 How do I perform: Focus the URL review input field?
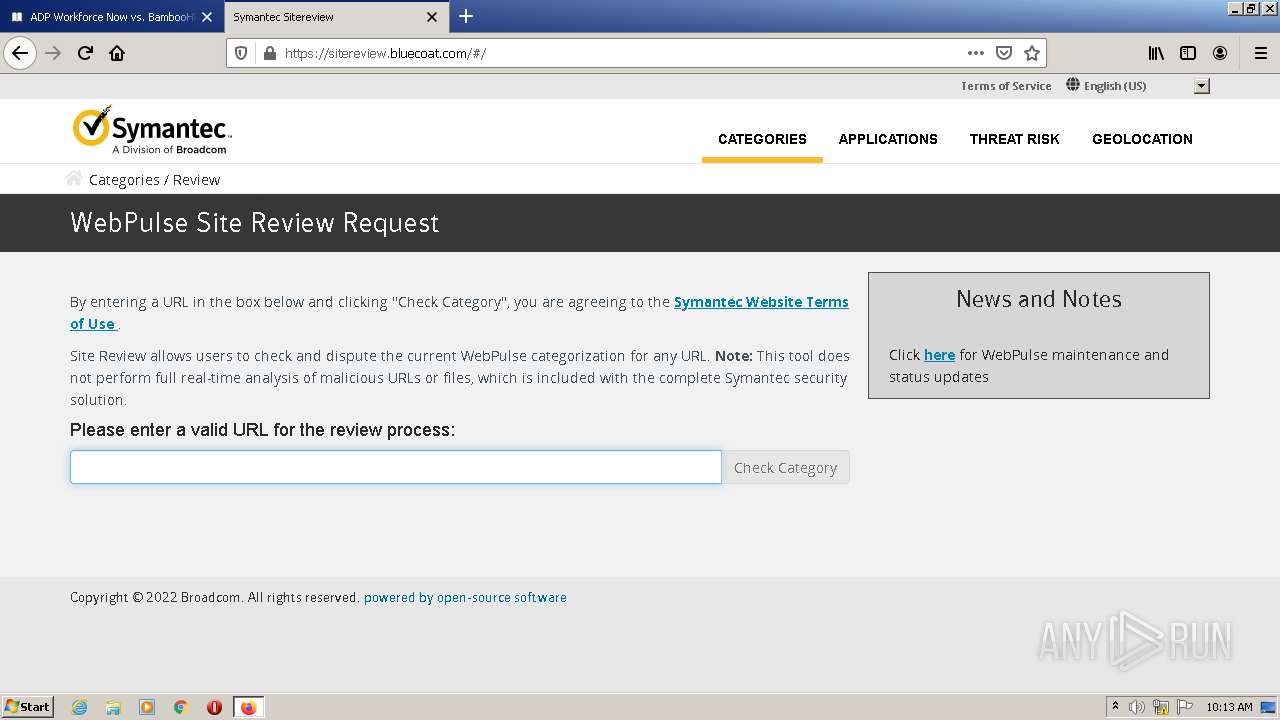point(395,467)
